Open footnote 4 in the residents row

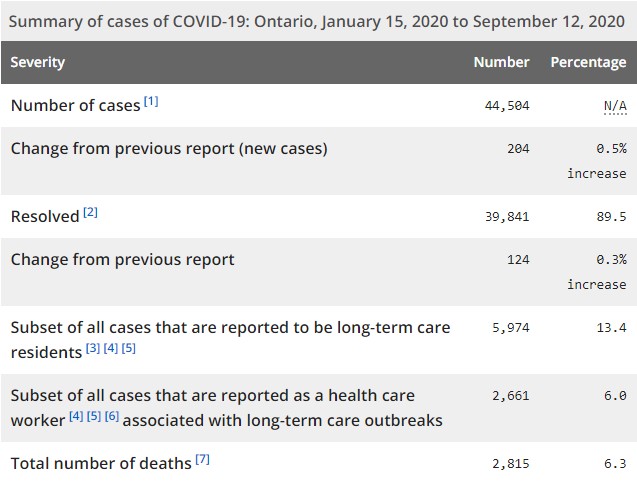pyautogui.click(x=111, y=349)
